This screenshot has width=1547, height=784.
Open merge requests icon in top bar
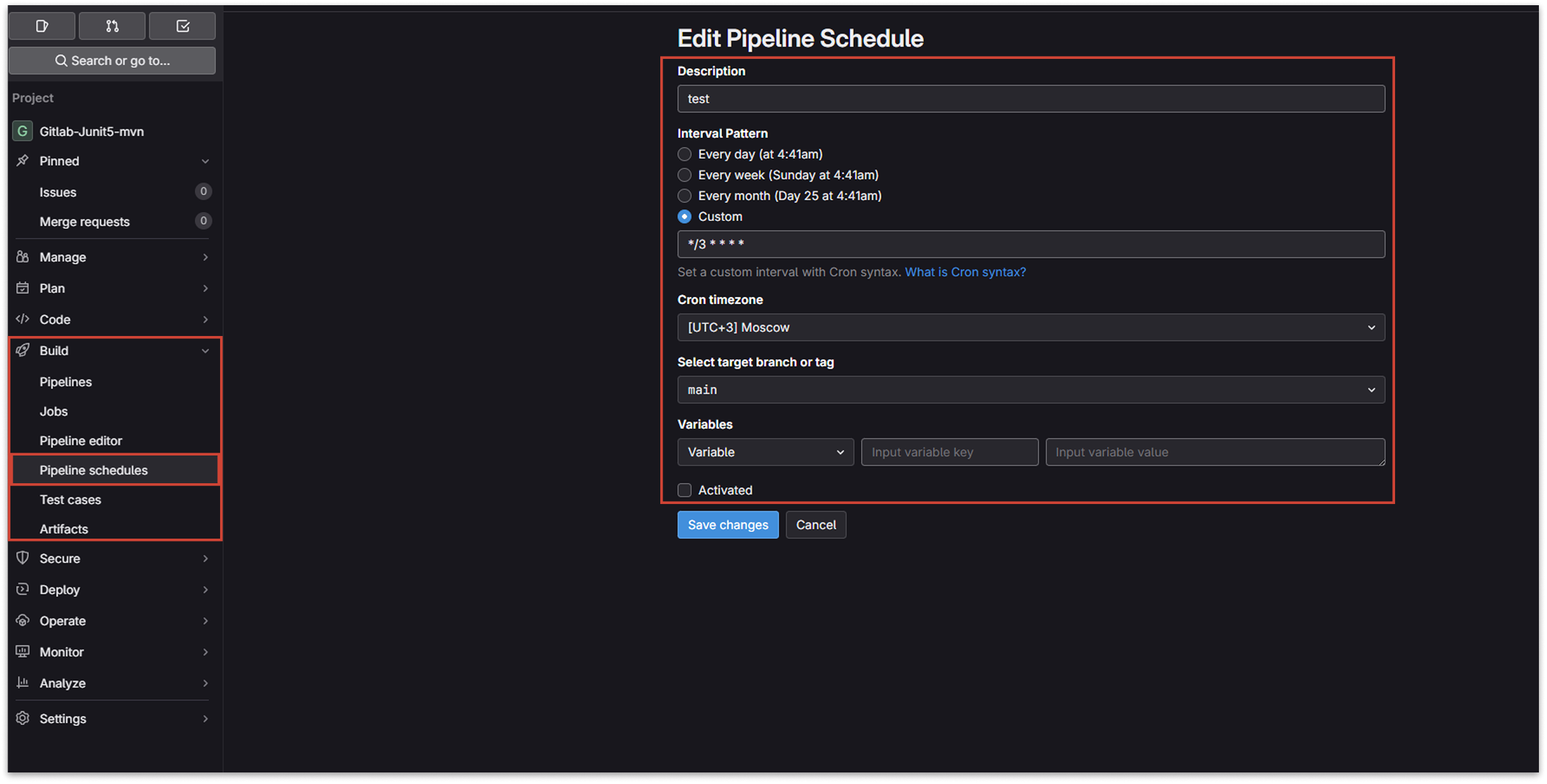pos(112,26)
